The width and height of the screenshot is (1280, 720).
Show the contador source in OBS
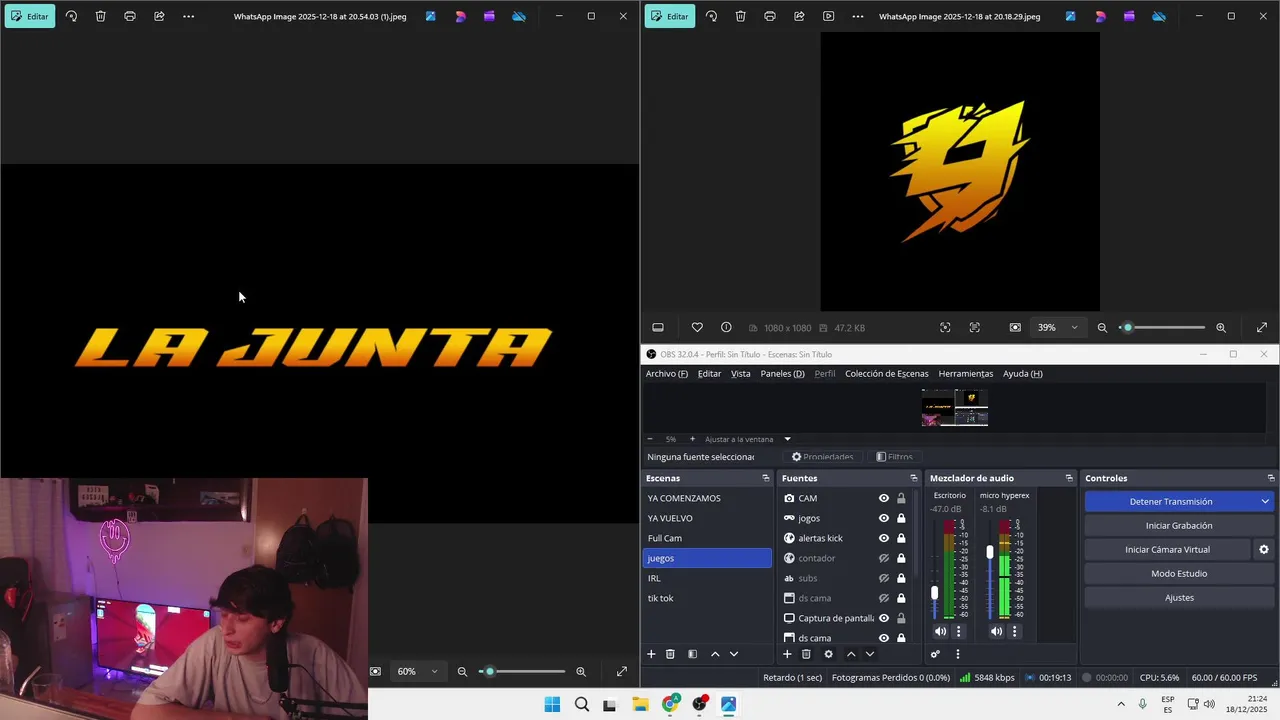pos(884,558)
